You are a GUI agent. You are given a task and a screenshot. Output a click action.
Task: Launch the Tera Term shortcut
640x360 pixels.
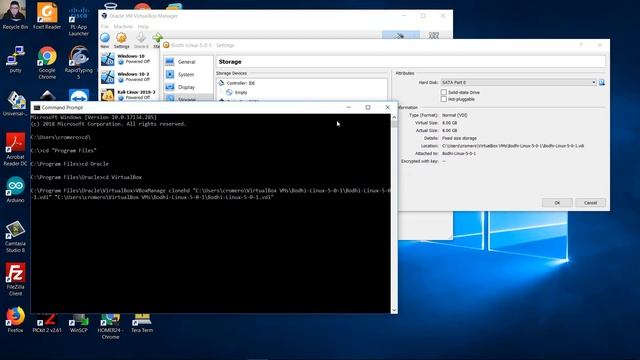pyautogui.click(x=142, y=323)
